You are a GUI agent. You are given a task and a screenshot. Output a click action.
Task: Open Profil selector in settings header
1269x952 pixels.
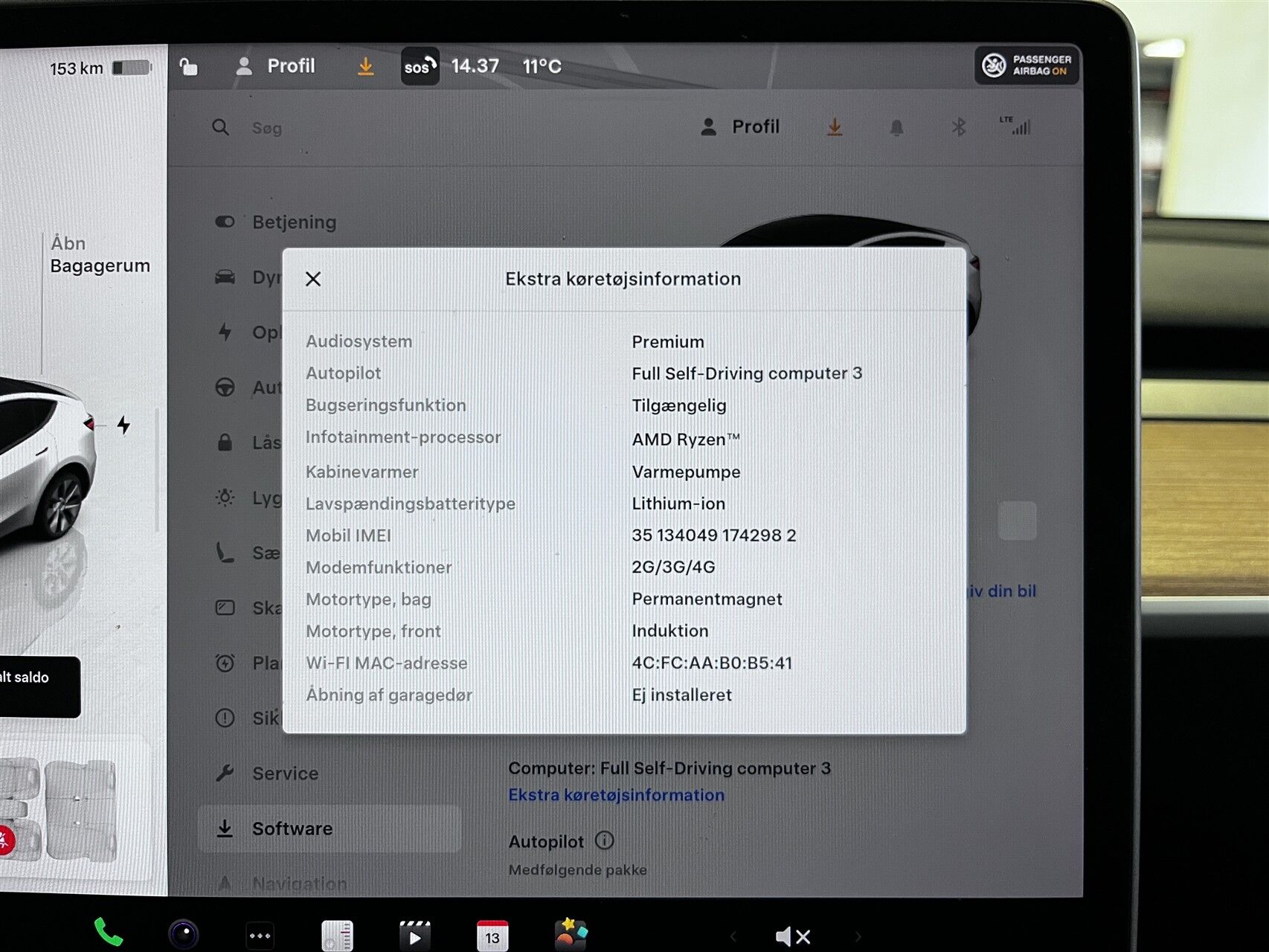point(740,127)
